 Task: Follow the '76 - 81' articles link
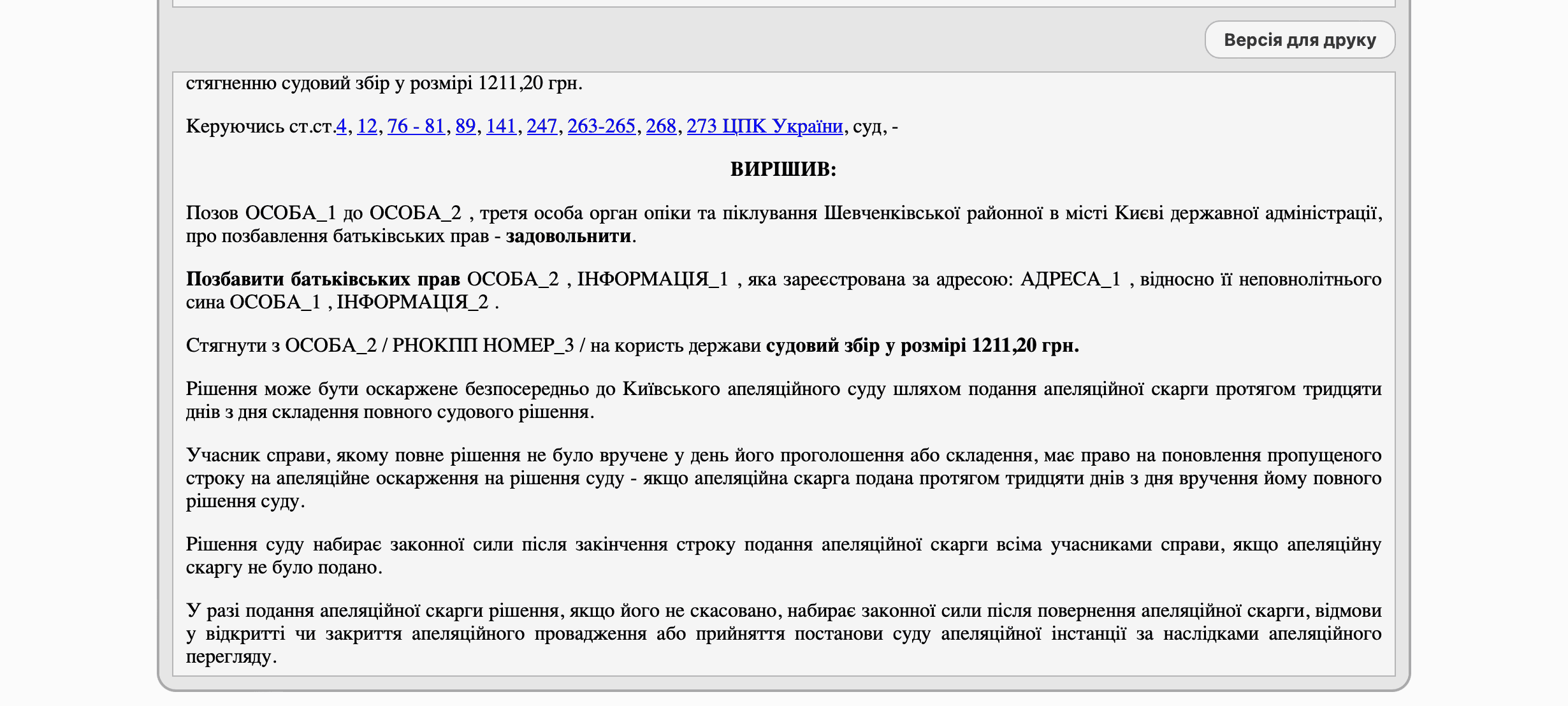click(x=416, y=126)
